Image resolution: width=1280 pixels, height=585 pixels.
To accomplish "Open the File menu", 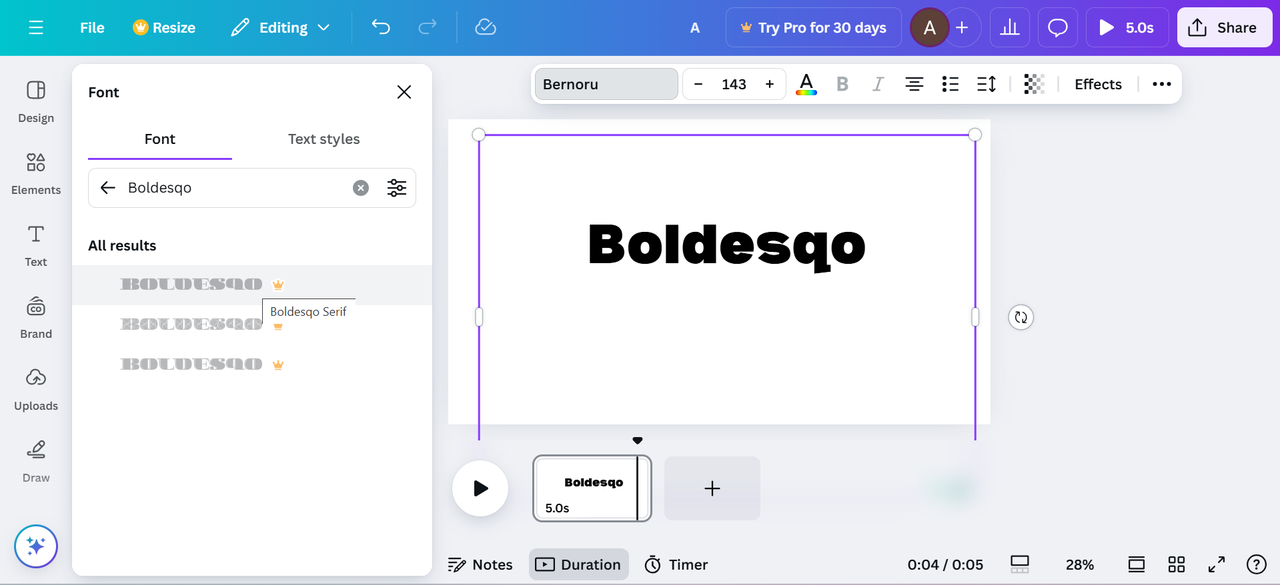I will pyautogui.click(x=92, y=28).
